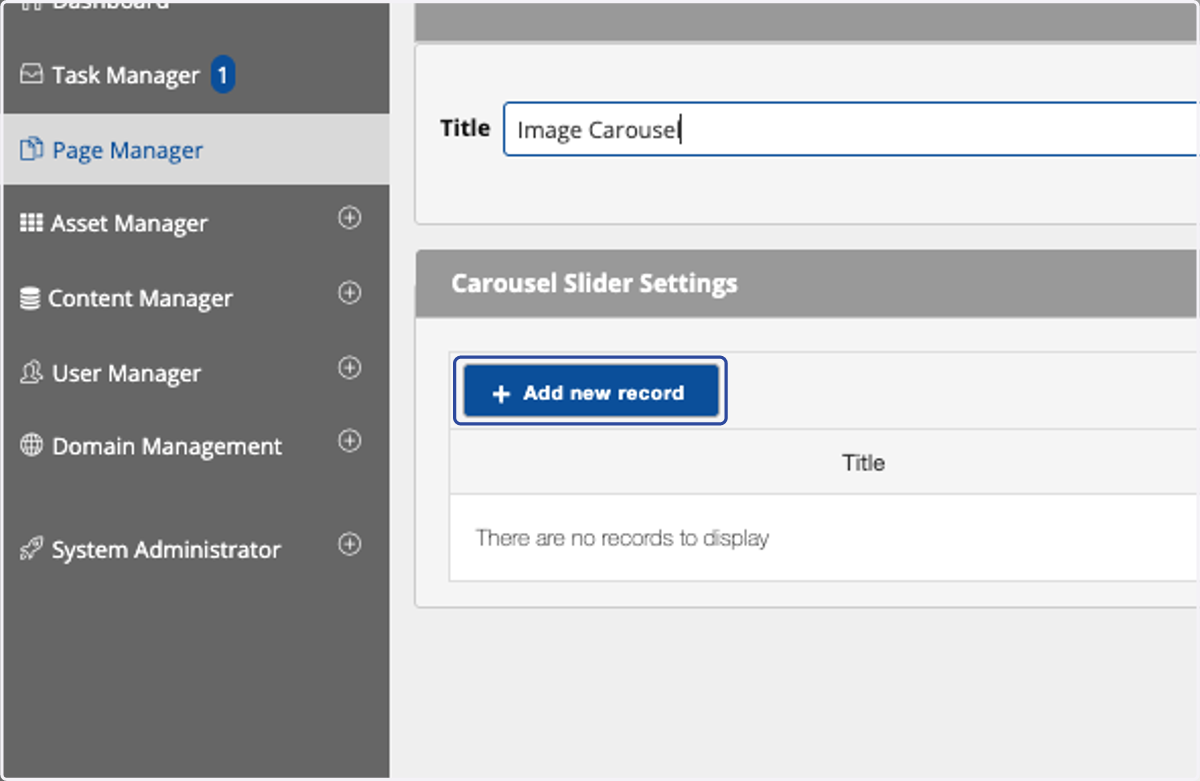1200x781 pixels.
Task: Expand the Content Manager submenu plus
Action: [349, 293]
